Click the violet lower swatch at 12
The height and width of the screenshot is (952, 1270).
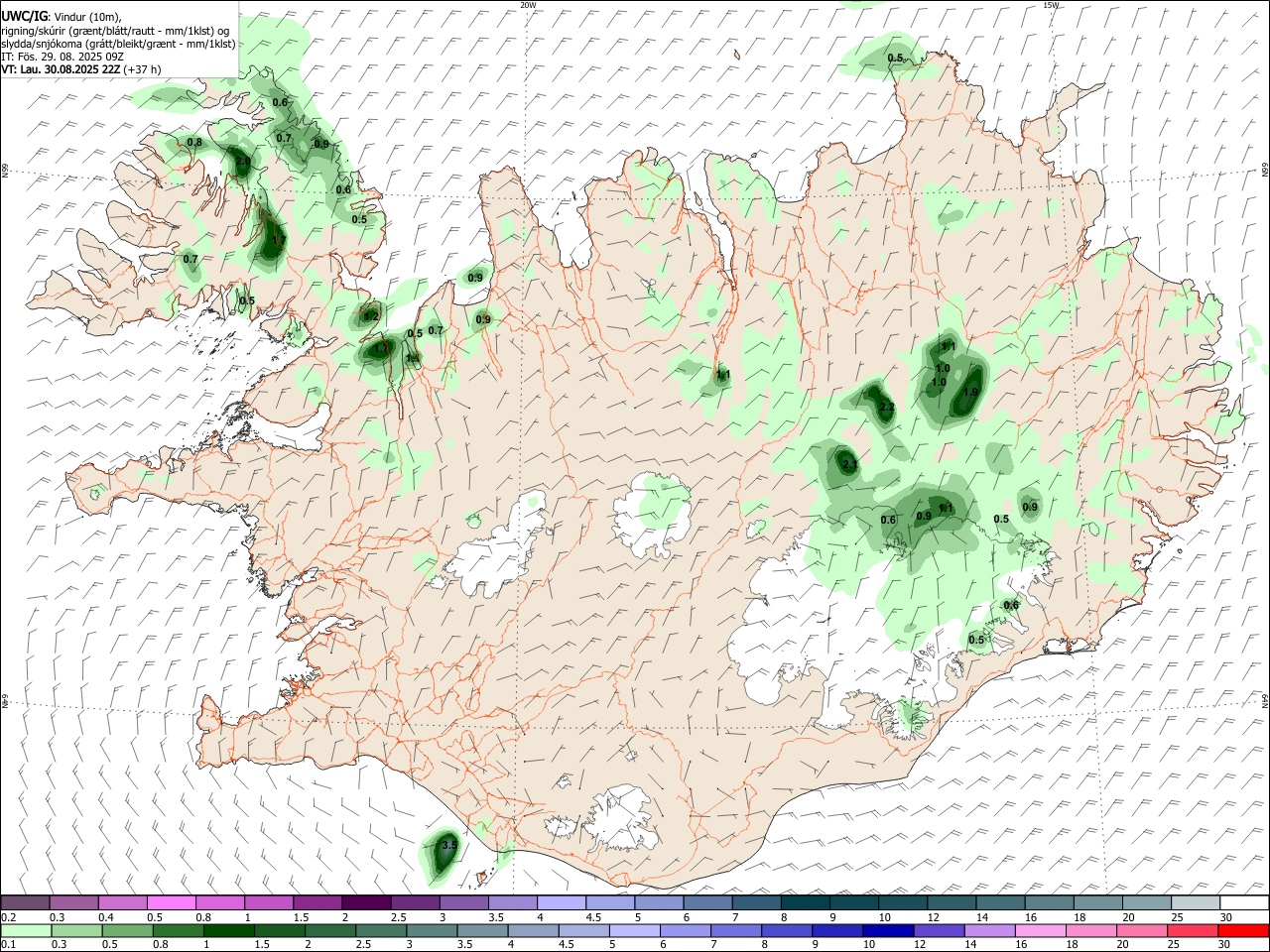point(939,930)
